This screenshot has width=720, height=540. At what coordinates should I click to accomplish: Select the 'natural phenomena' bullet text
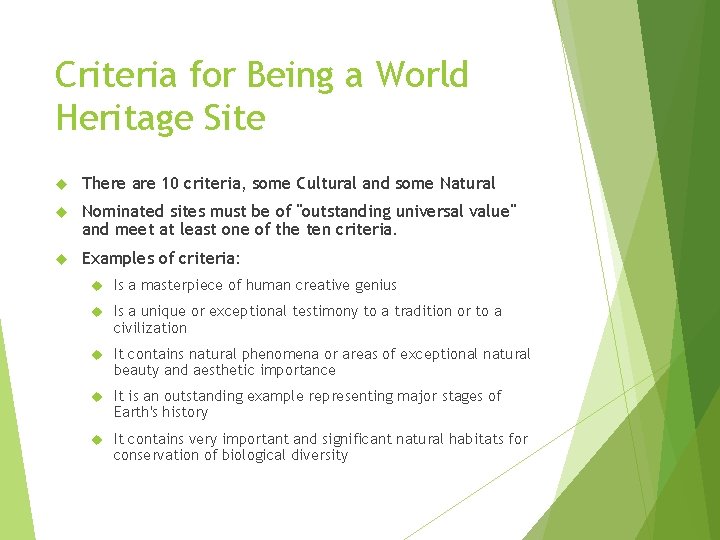point(322,362)
